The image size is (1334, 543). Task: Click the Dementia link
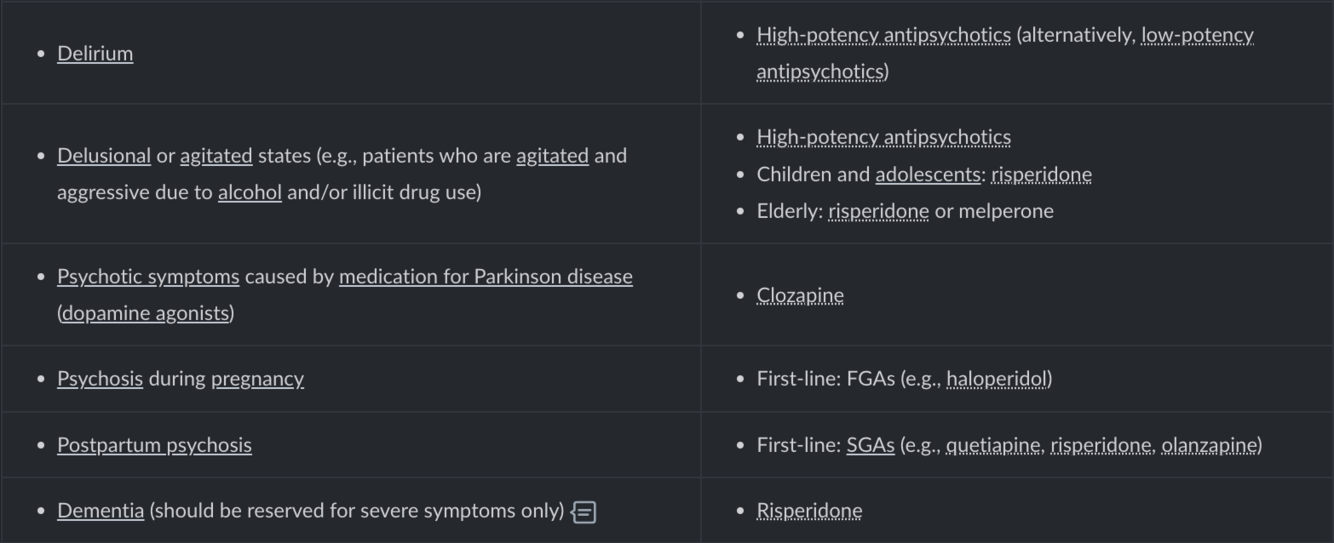[100, 511]
